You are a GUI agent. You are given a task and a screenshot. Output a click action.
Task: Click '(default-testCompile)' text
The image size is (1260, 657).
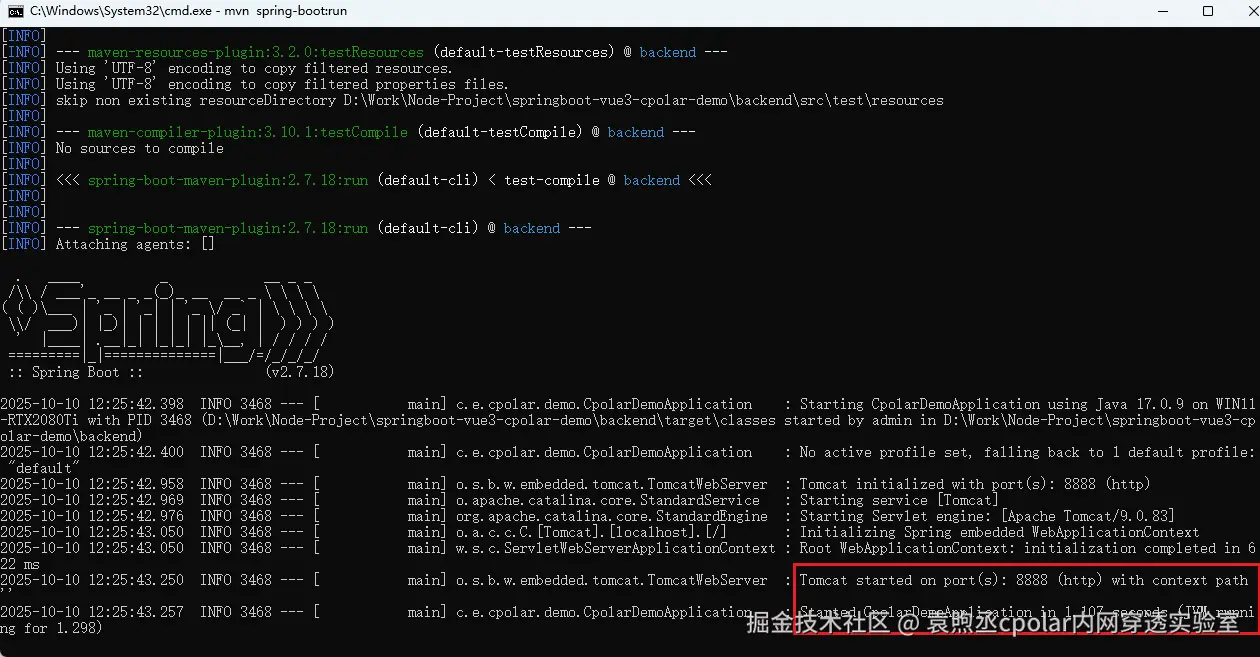pyautogui.click(x=500, y=132)
